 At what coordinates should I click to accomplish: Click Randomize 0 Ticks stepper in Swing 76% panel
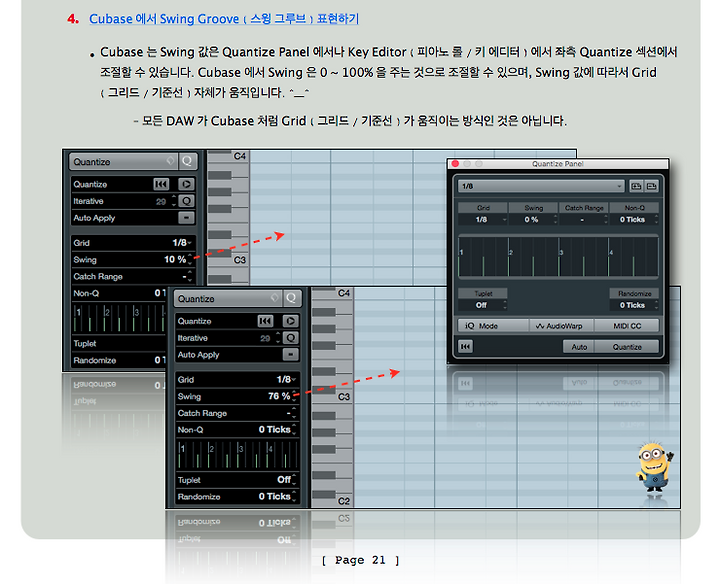294,497
